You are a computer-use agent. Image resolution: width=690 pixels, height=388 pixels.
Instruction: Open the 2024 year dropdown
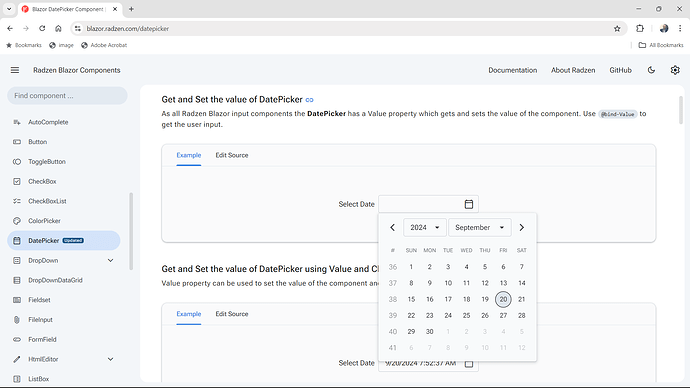pyautogui.click(x=425, y=227)
